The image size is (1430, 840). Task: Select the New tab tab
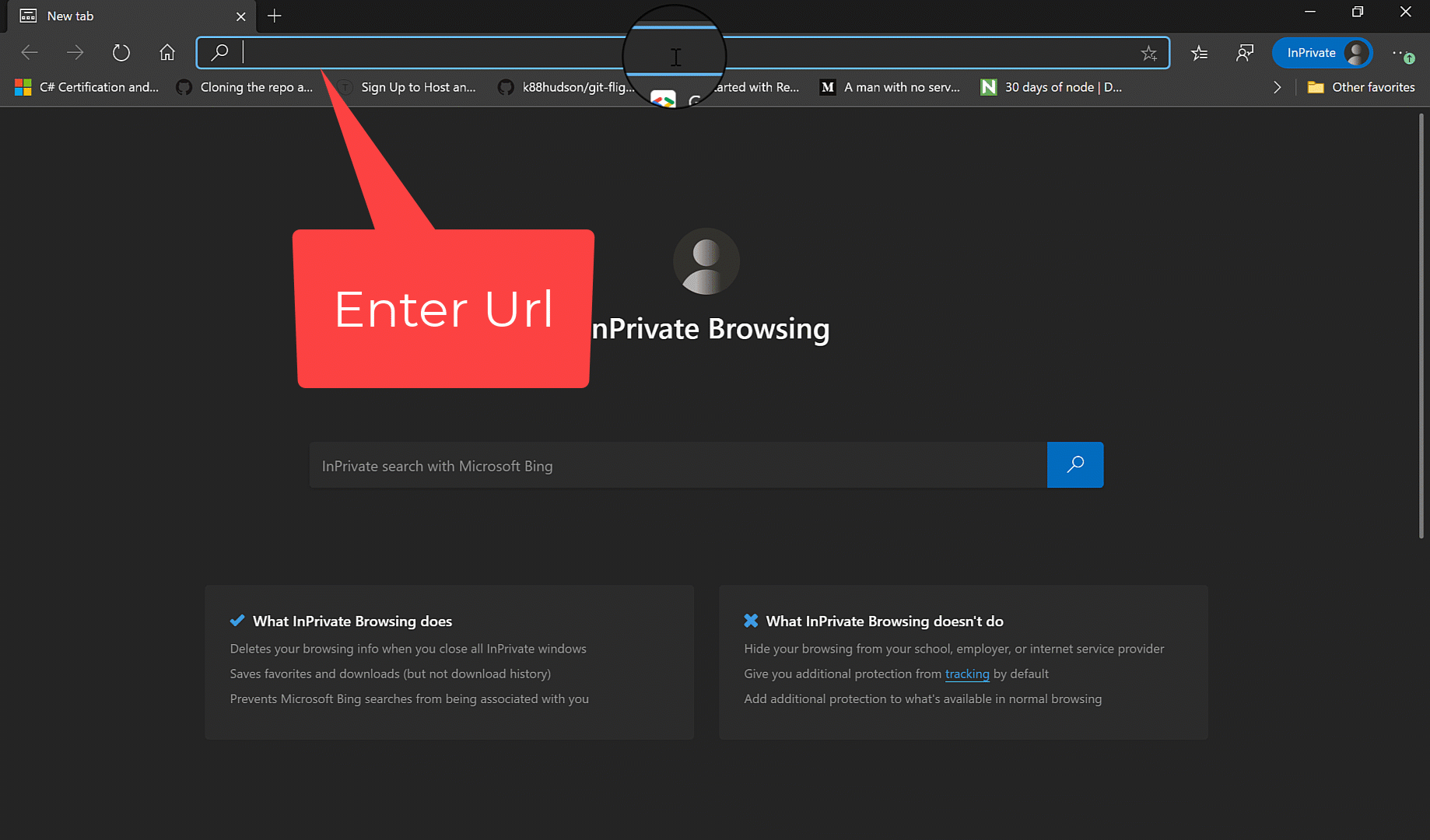coord(132,16)
